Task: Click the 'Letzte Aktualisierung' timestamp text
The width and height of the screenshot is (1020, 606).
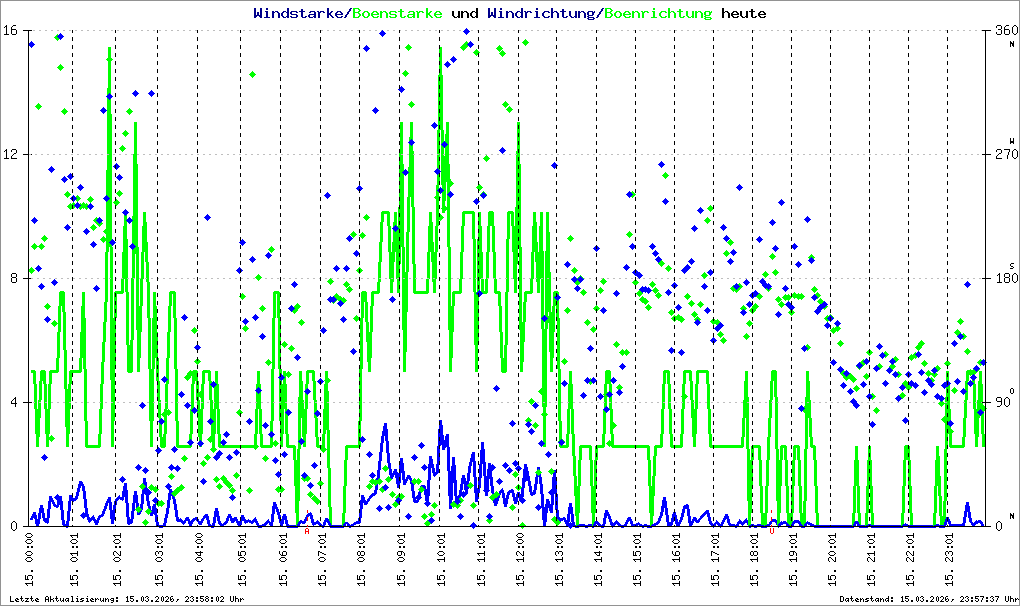Action: click(125, 599)
